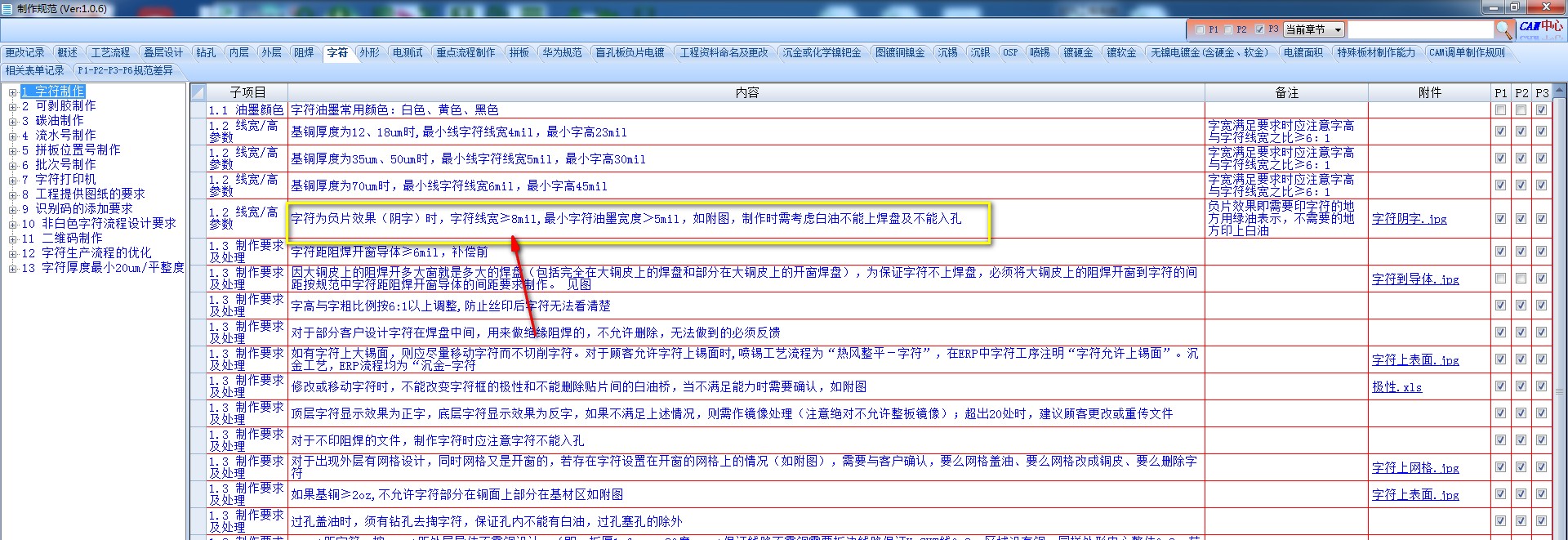The width and height of the screenshot is (1568, 540).
Task: Open the CAM调单制作规则 tab
Action: pos(1467,52)
